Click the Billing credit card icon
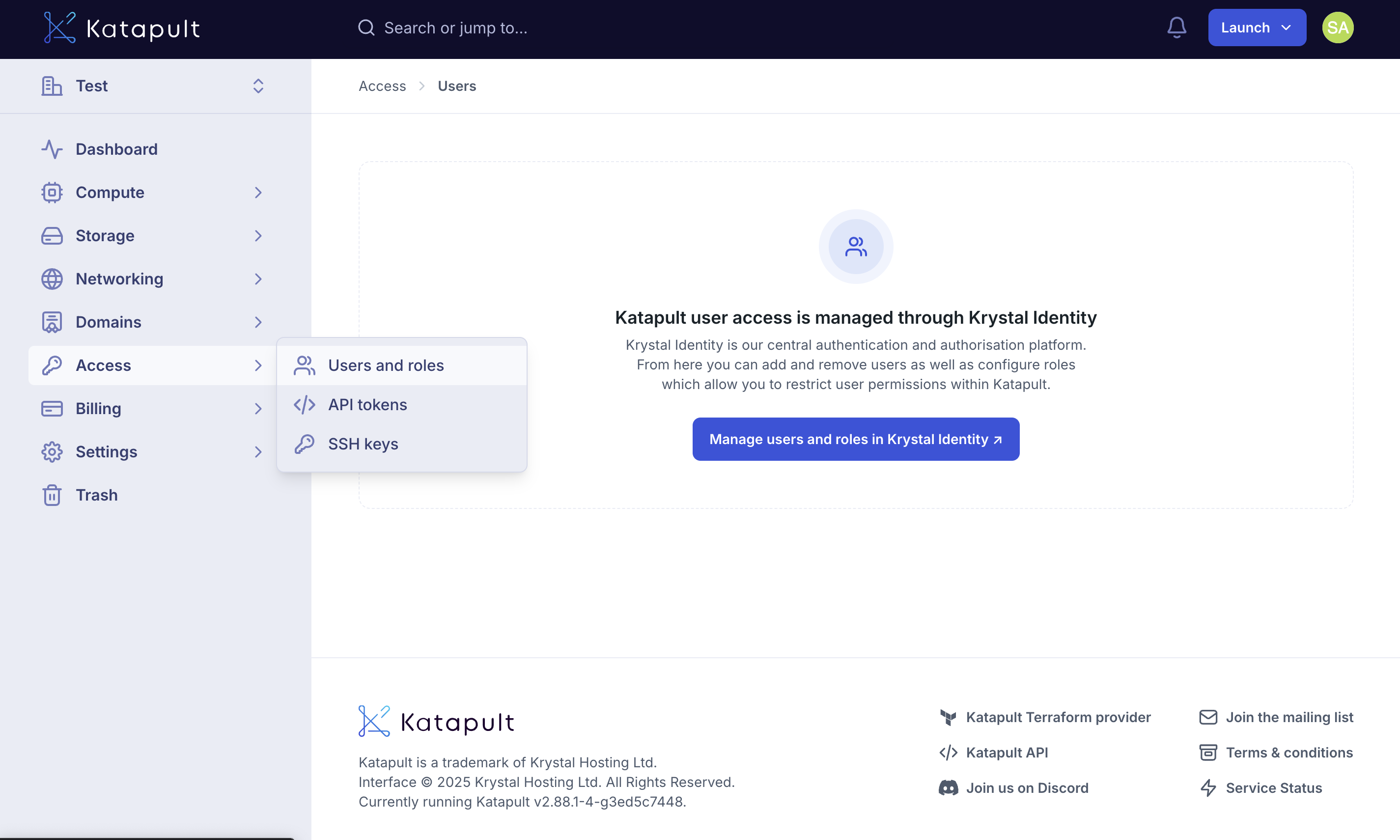 52,409
